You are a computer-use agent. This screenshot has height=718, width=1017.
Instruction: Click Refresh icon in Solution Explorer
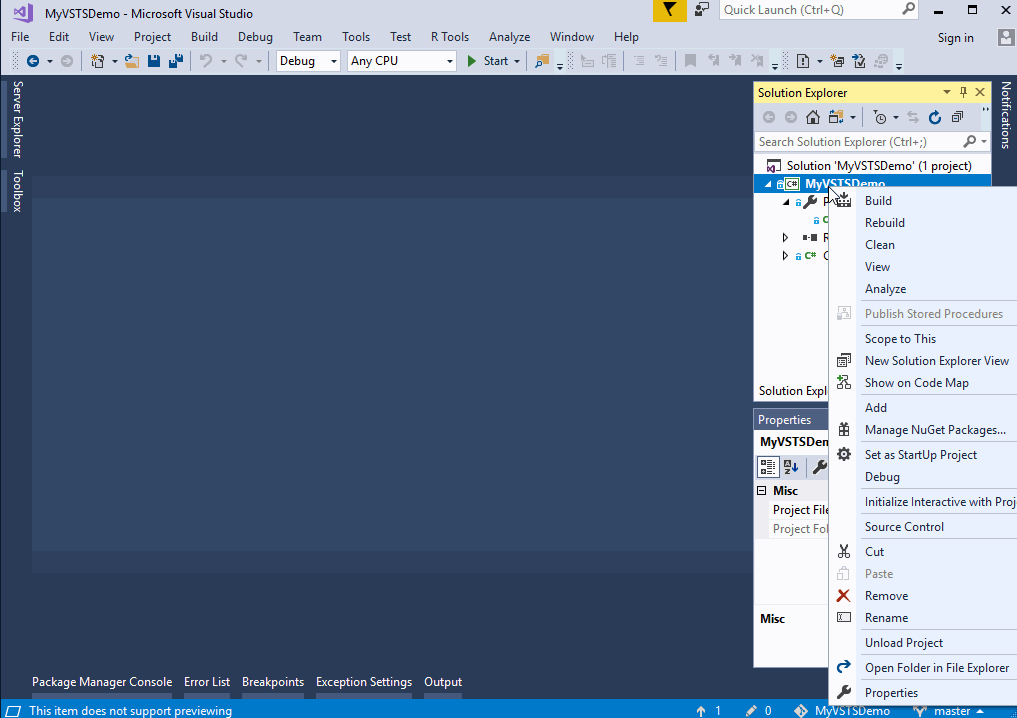(x=935, y=117)
